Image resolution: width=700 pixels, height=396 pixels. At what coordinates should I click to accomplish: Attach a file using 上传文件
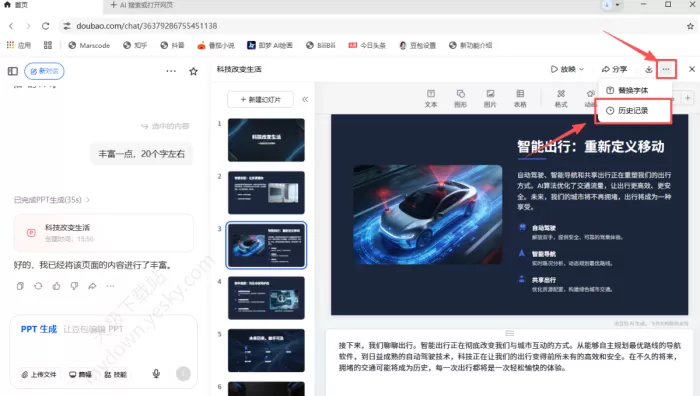coord(39,374)
